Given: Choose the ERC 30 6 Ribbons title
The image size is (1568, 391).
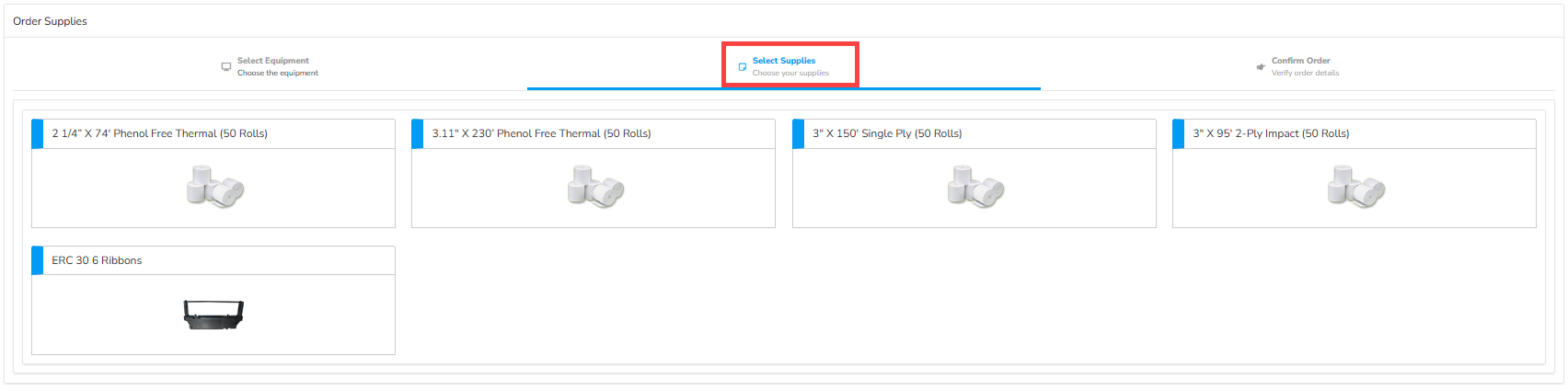Looking at the screenshot, I should 97,260.
